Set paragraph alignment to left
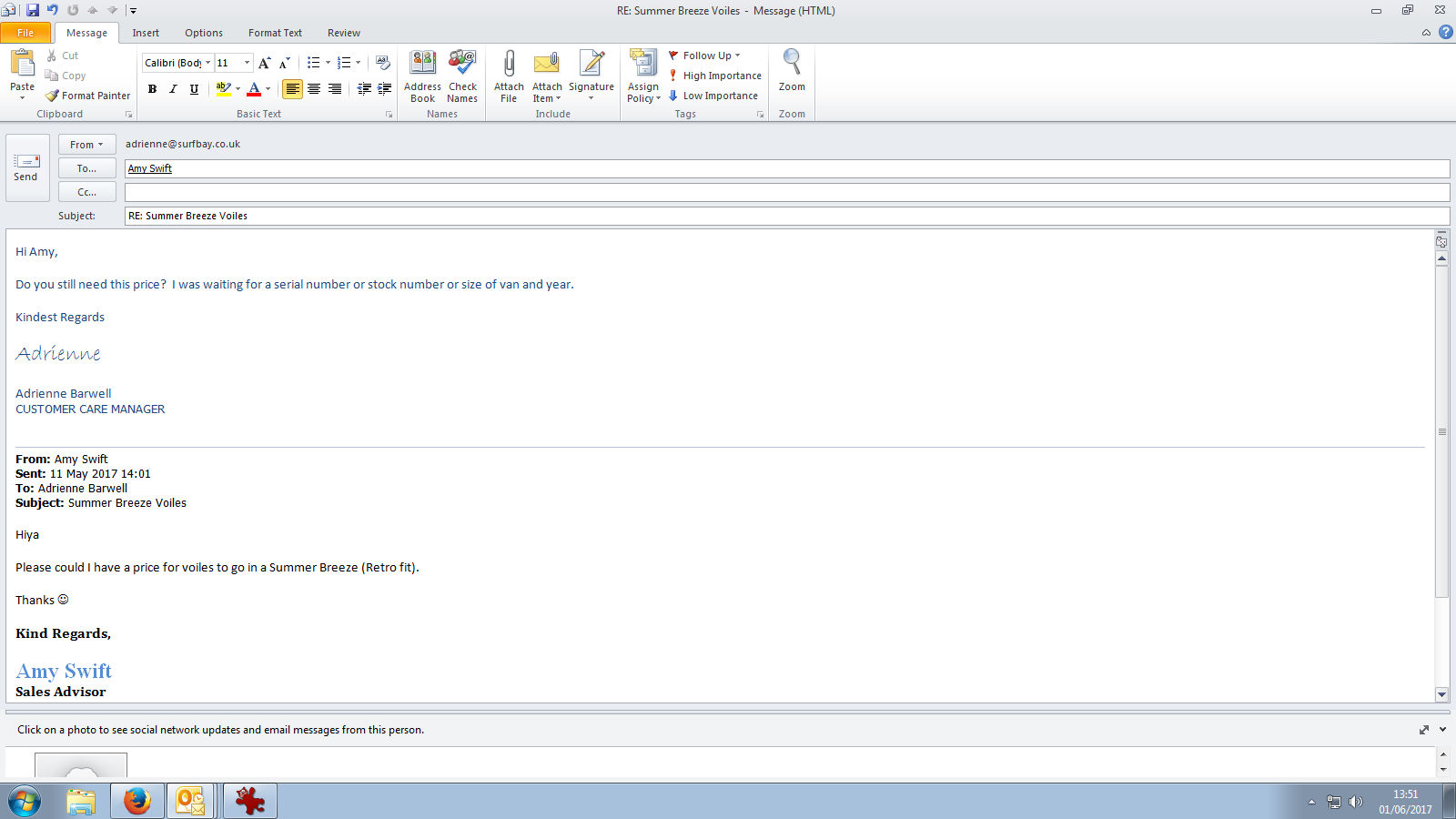The image size is (1456, 819). coord(292,89)
